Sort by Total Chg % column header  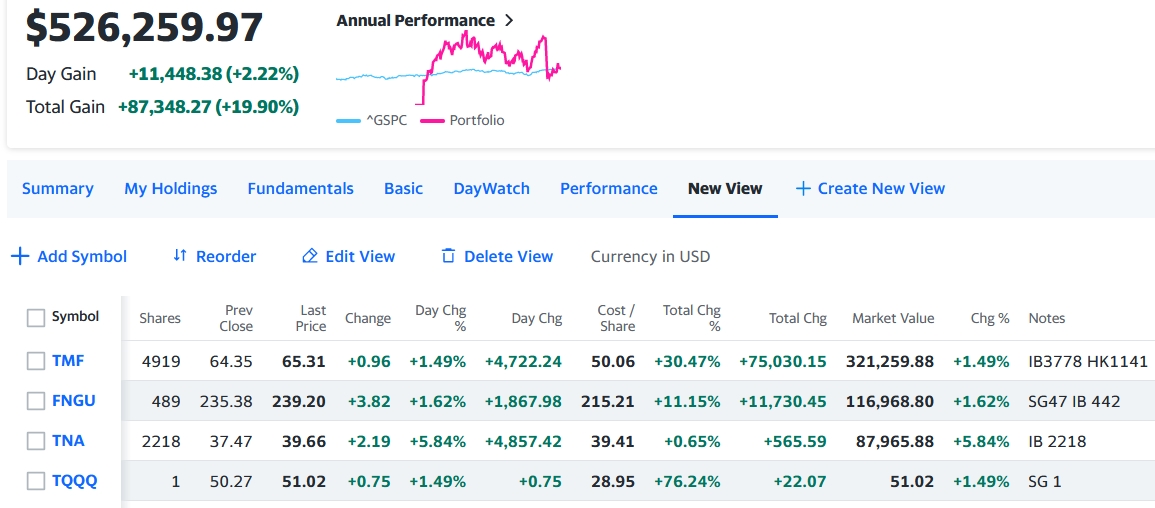[692, 318]
